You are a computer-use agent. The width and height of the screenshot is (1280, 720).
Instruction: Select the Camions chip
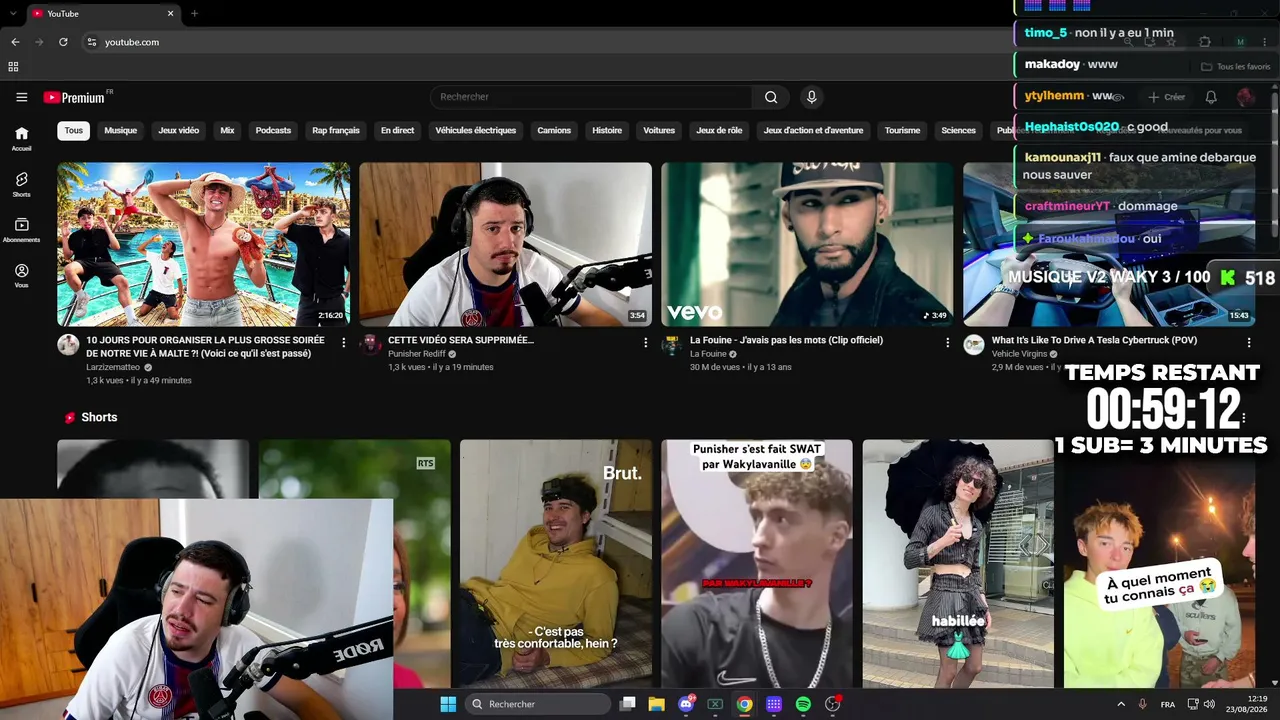pos(554,130)
